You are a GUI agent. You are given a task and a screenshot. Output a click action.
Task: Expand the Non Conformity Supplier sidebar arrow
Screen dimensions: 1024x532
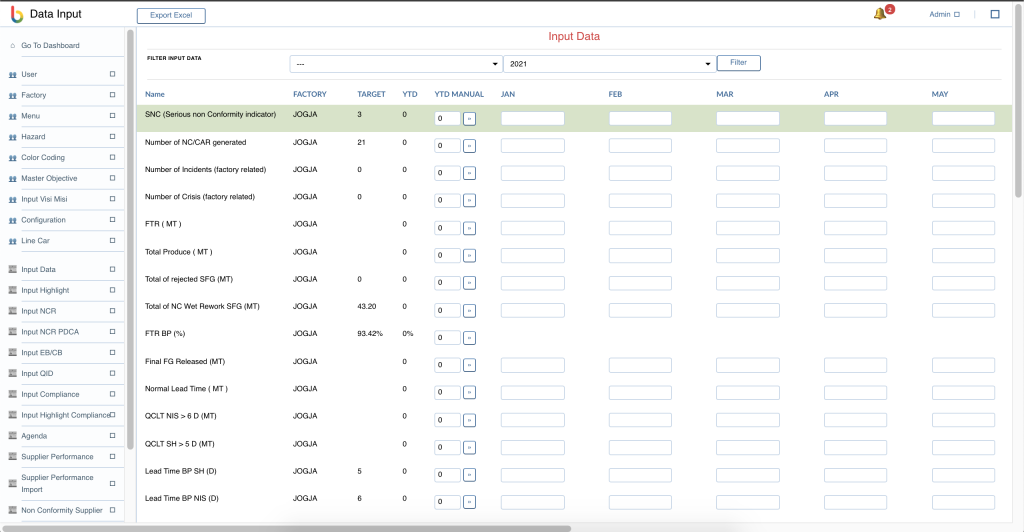(112, 510)
